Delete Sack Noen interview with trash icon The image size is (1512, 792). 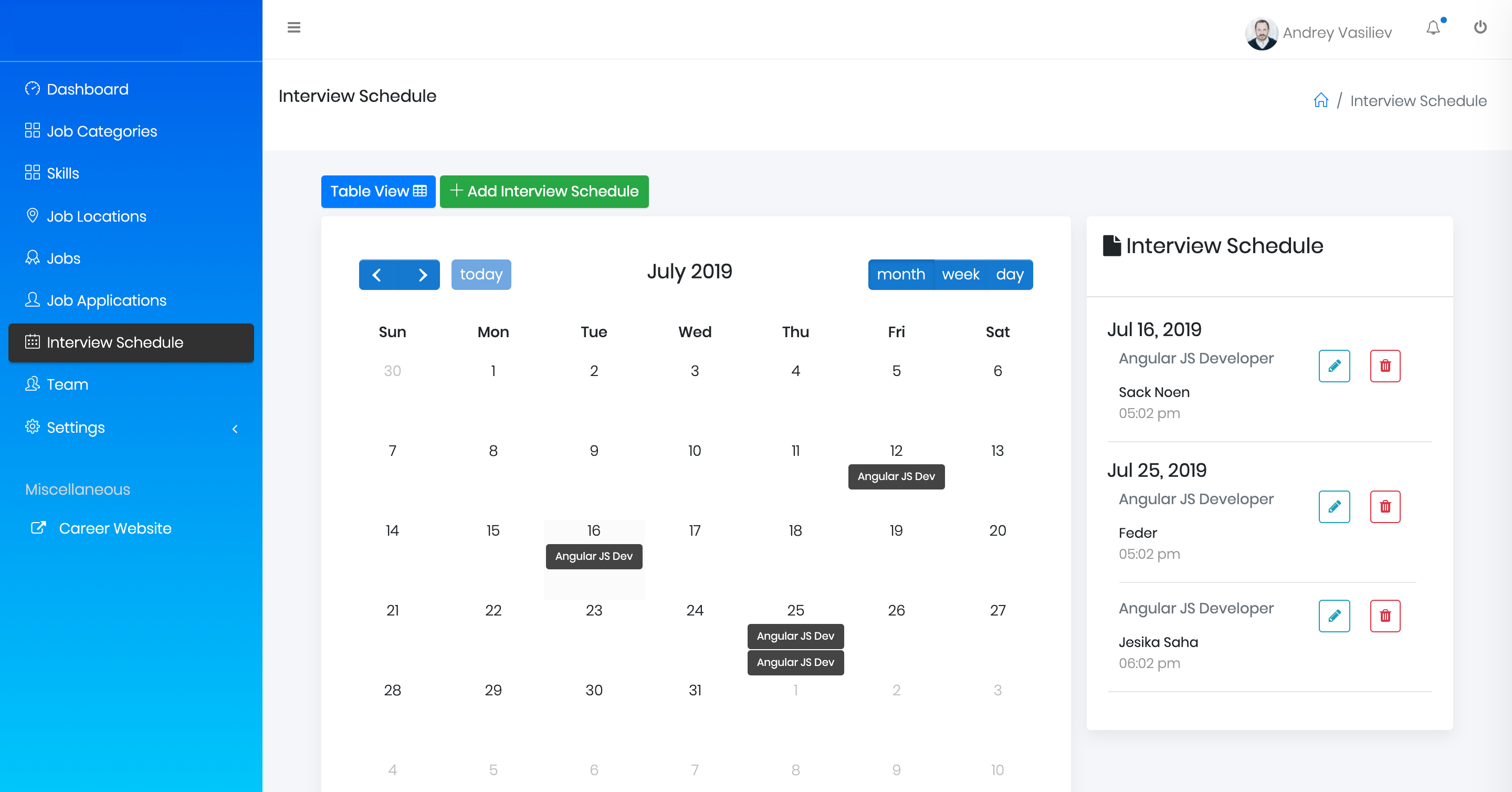(x=1384, y=366)
